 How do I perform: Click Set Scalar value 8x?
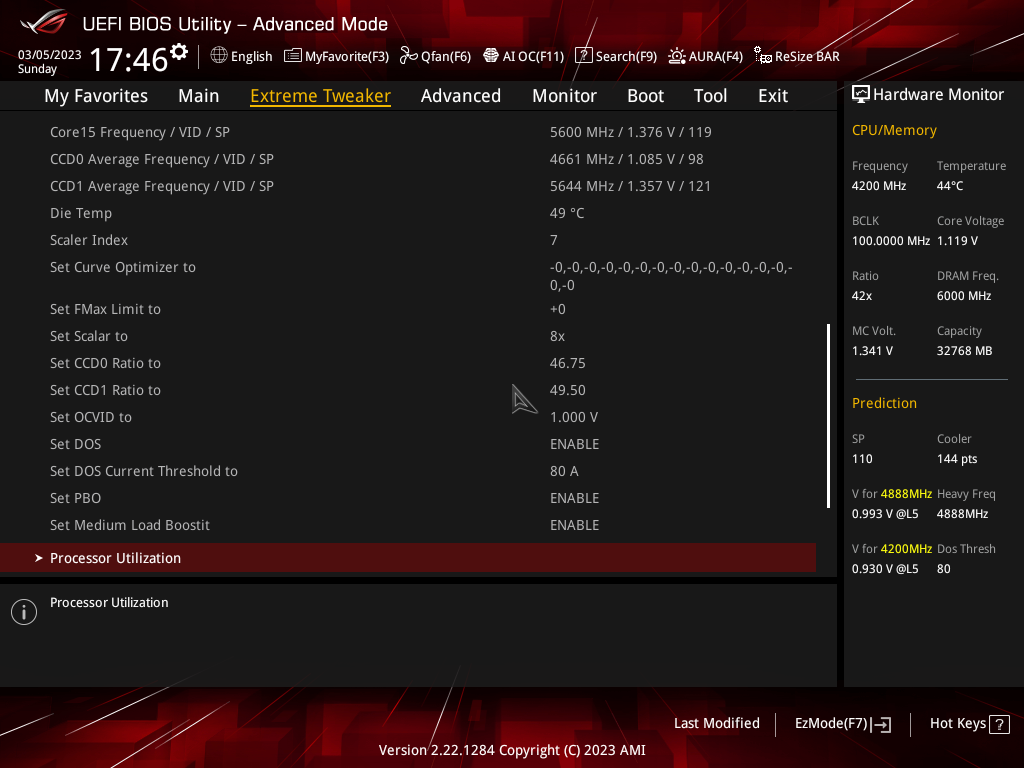click(557, 336)
